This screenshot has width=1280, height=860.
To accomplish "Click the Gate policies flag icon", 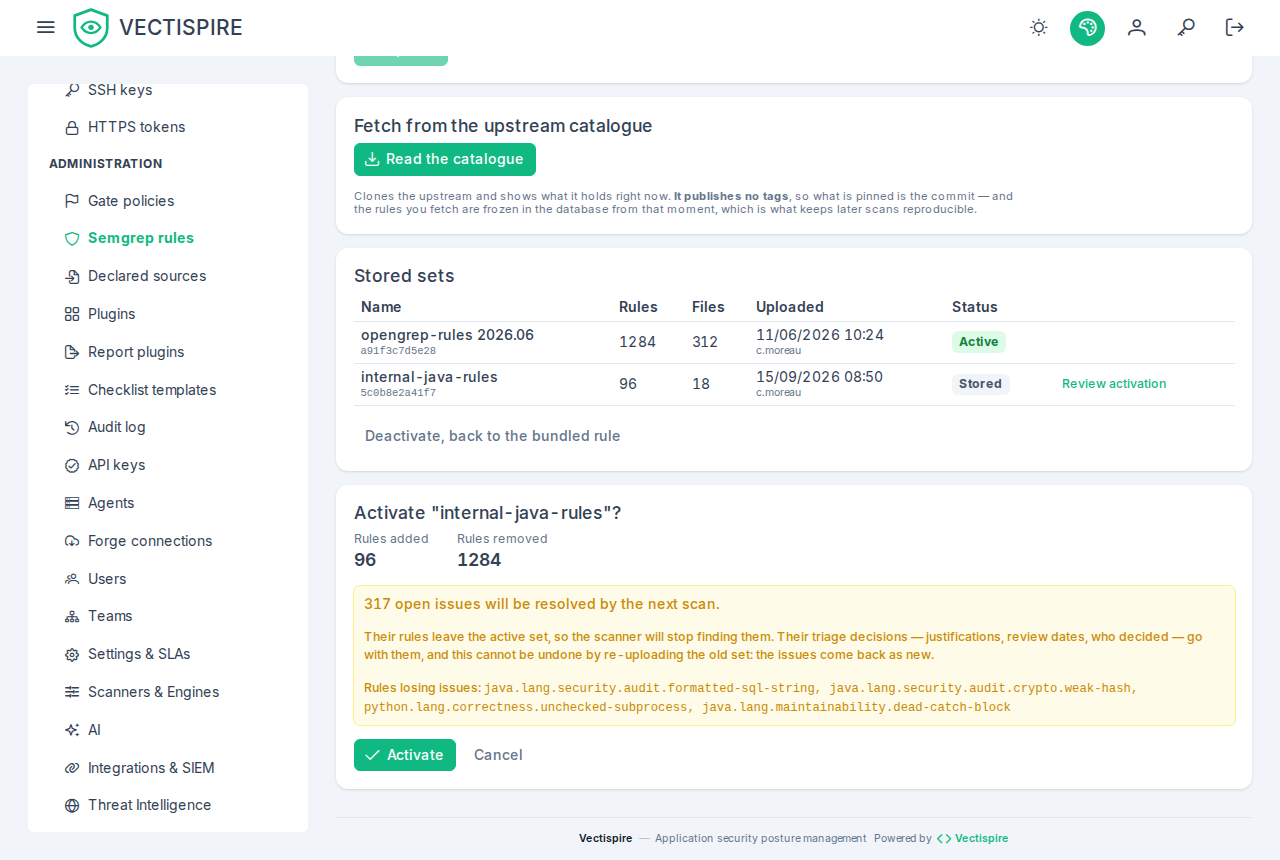I will point(72,201).
